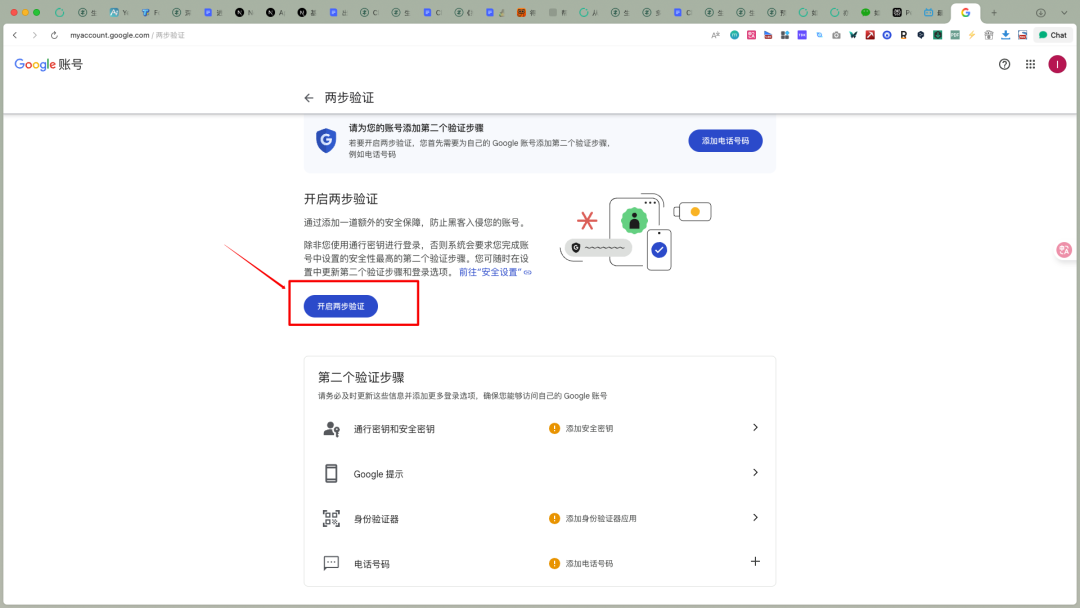
Task: Click the address bar showing myaccount.google.com
Action: click(127, 35)
